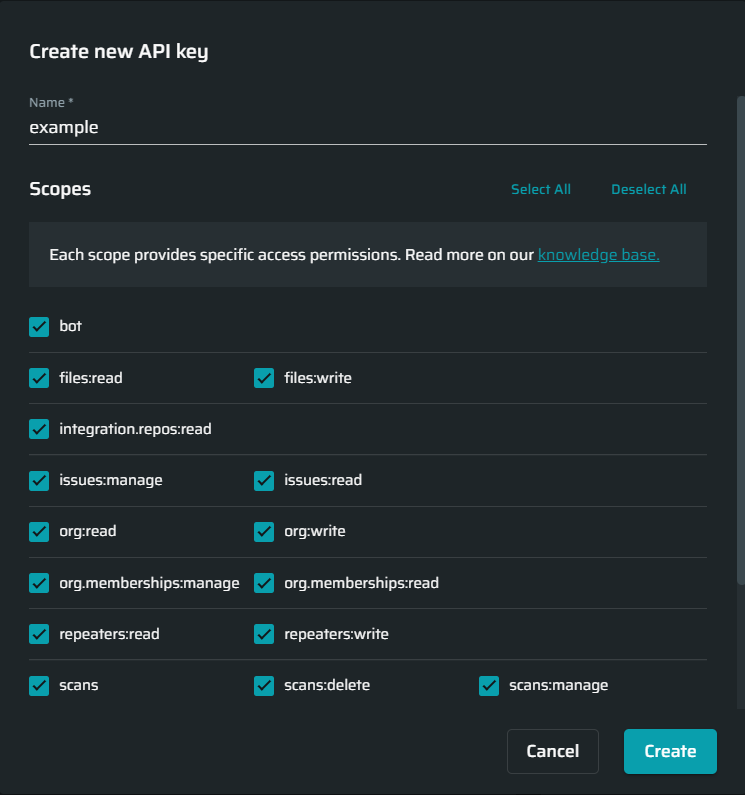Image resolution: width=745 pixels, height=795 pixels.
Task: Click Select All scopes
Action: 540,189
